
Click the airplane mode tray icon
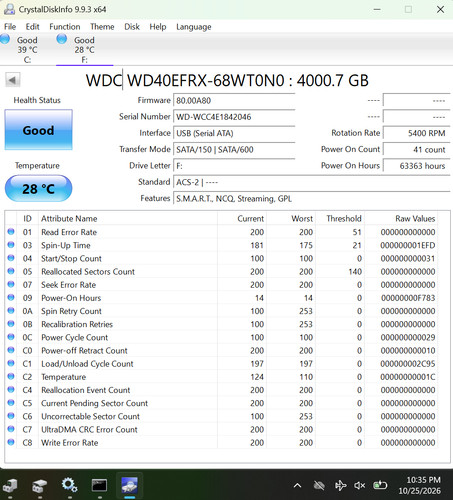(340, 485)
